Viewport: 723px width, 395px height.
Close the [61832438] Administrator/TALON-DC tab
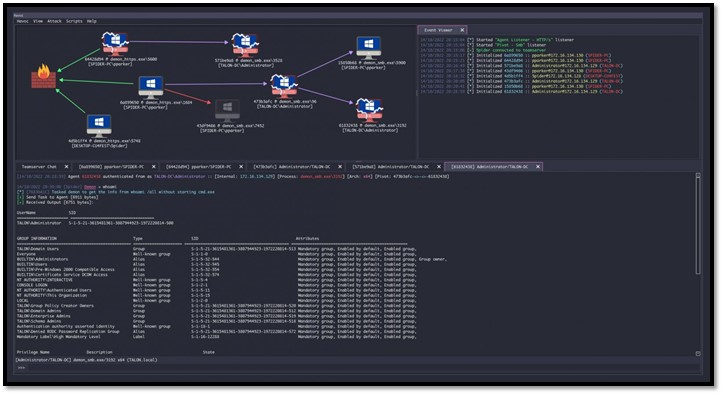538,167
